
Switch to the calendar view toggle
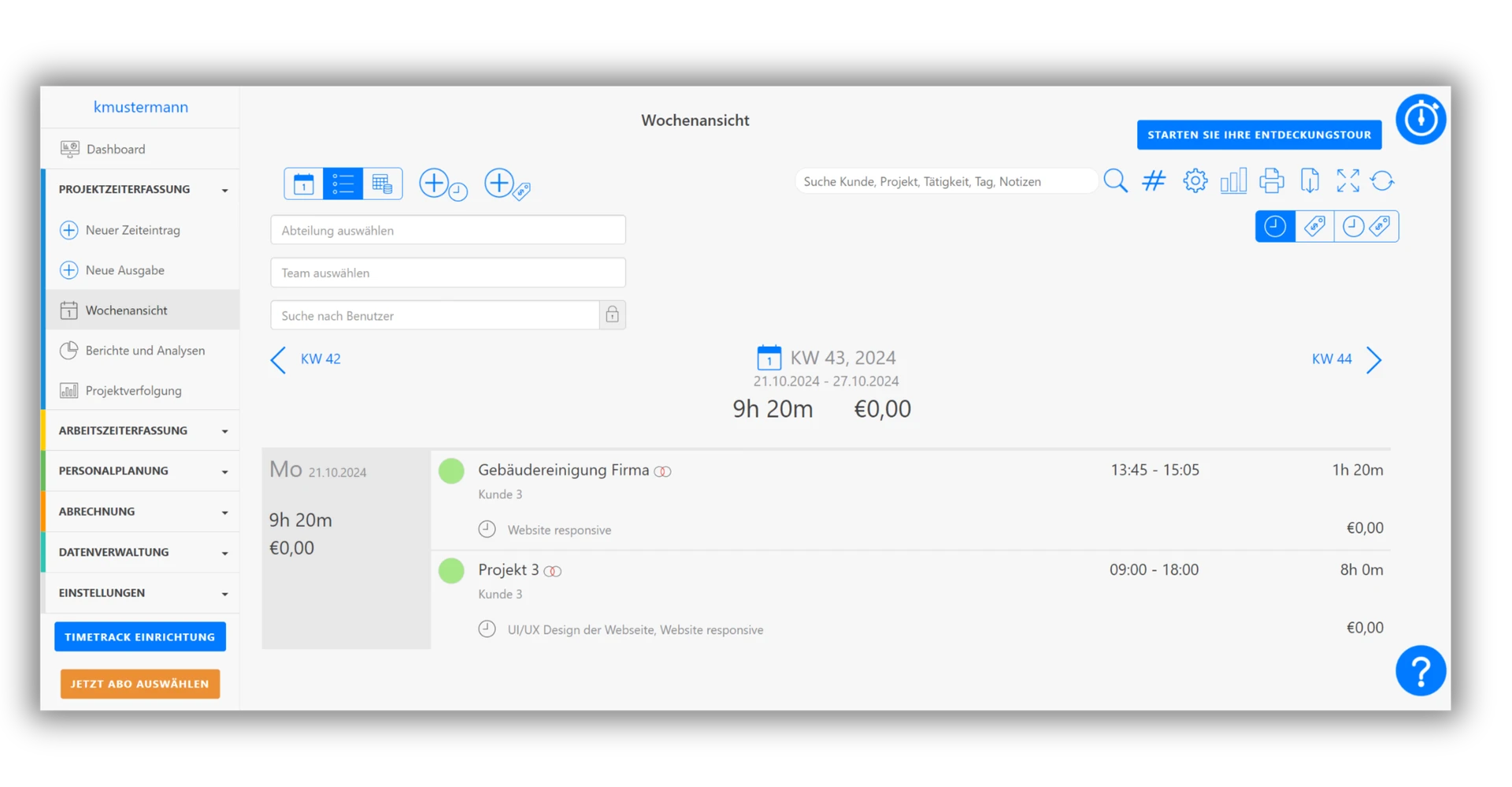click(304, 184)
